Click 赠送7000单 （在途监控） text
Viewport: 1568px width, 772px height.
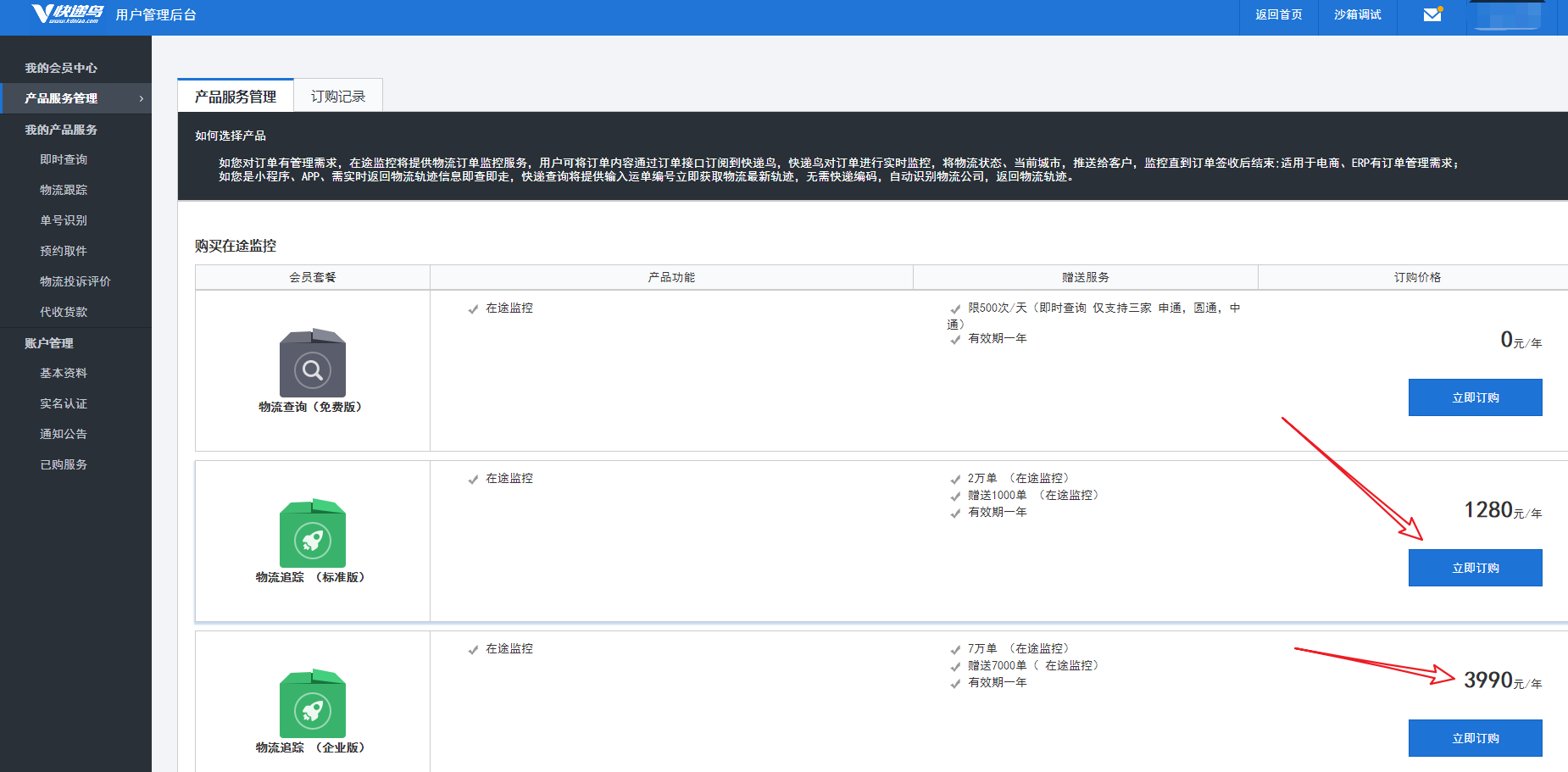1033,665
